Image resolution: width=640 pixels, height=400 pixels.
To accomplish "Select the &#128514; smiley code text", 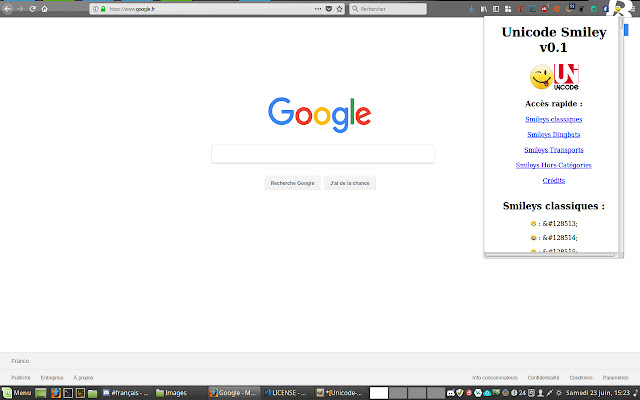I will [x=560, y=238].
